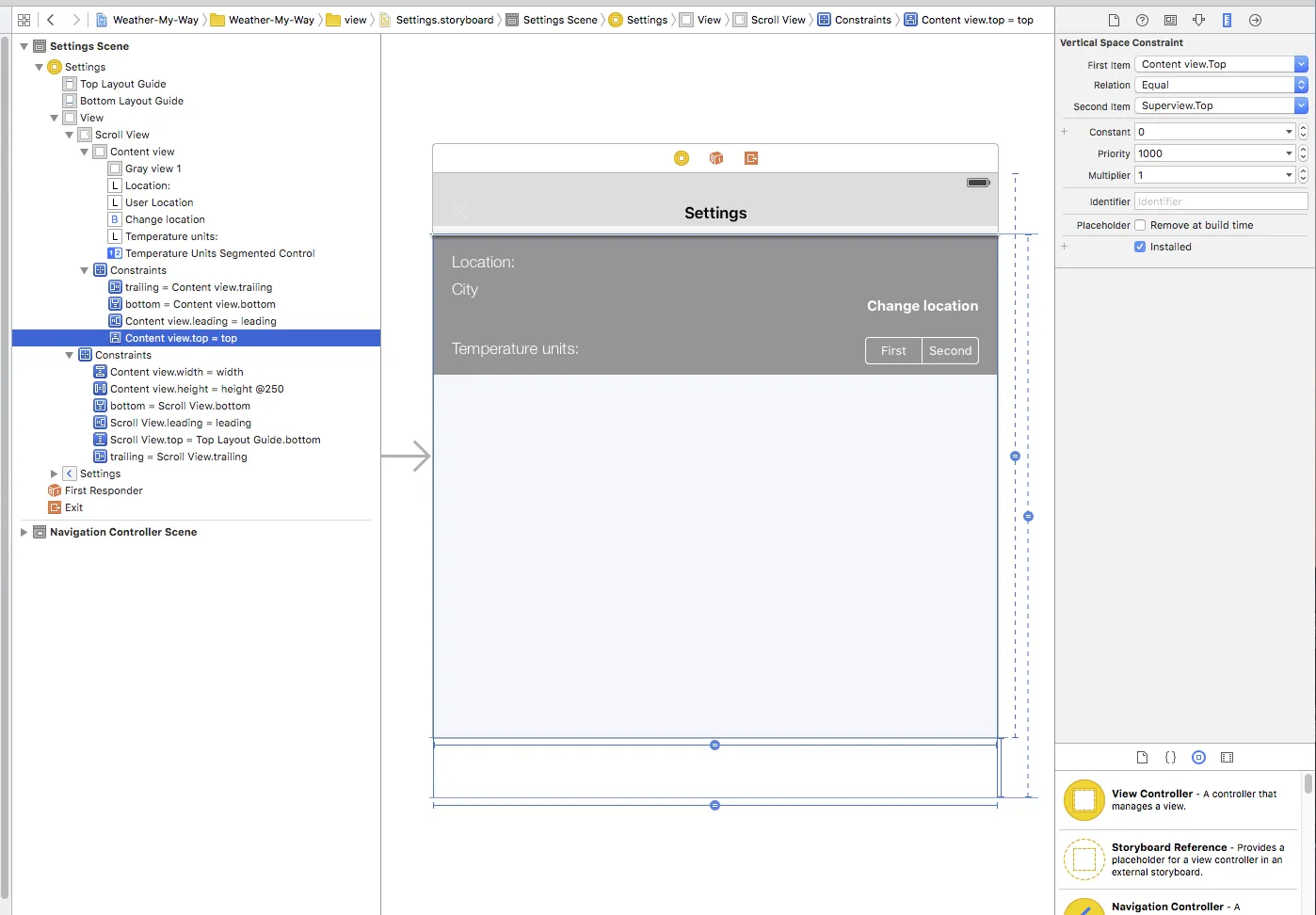1316x915 pixels.
Task: Open the Second Item dropdown
Action: [1221, 105]
